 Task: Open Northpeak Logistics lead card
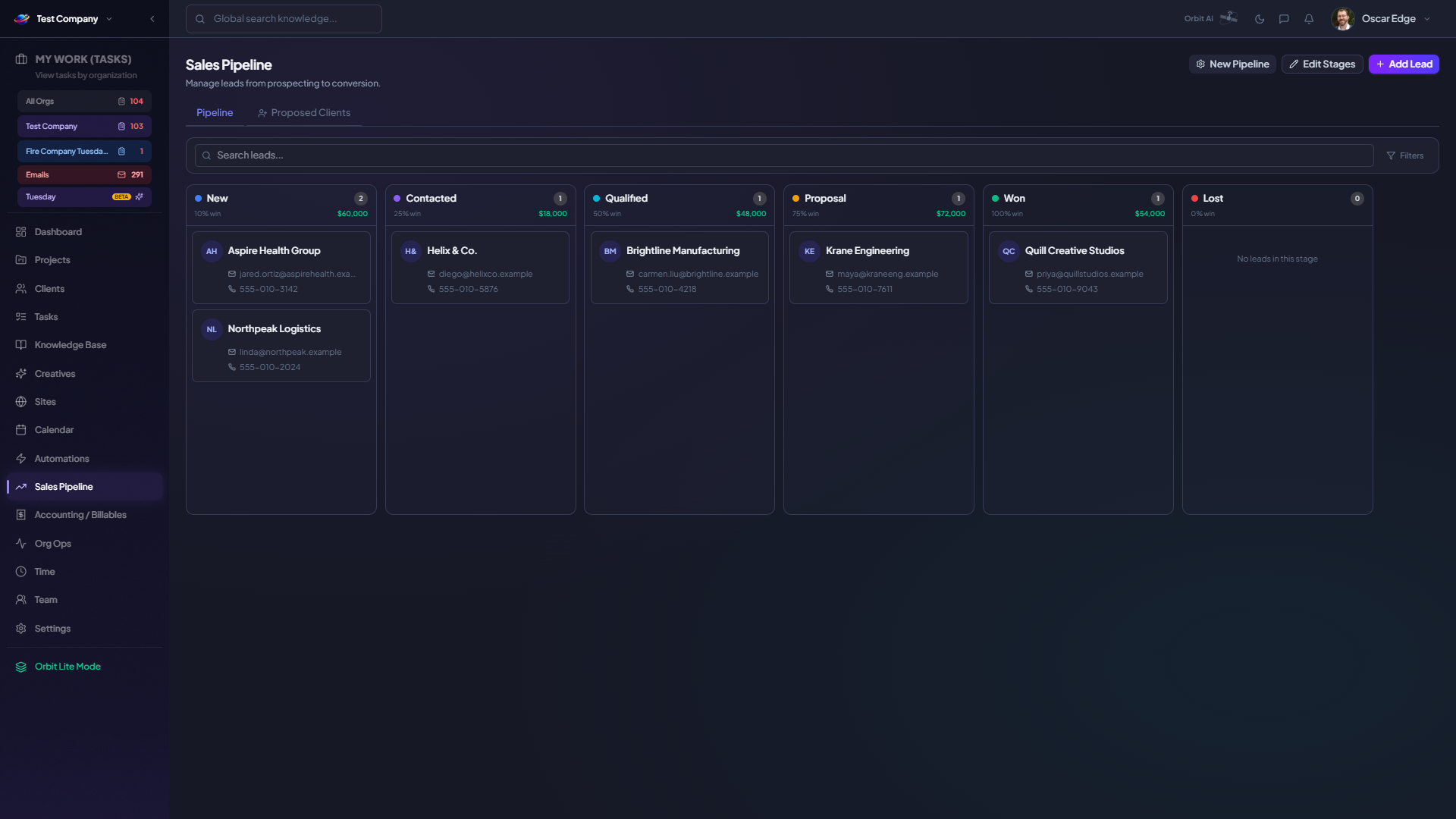pyautogui.click(x=281, y=346)
